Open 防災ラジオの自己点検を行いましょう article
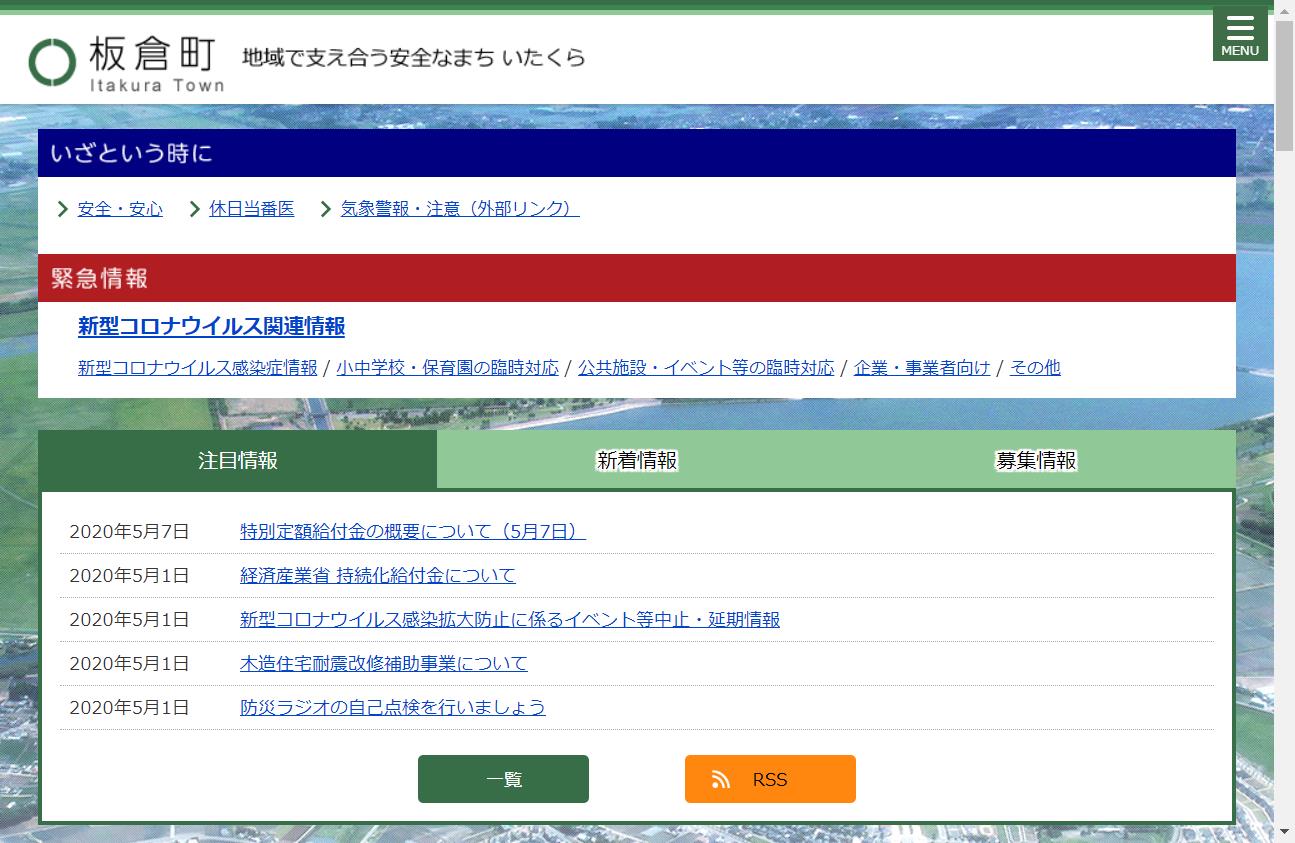This screenshot has width=1295, height=843. (392, 707)
